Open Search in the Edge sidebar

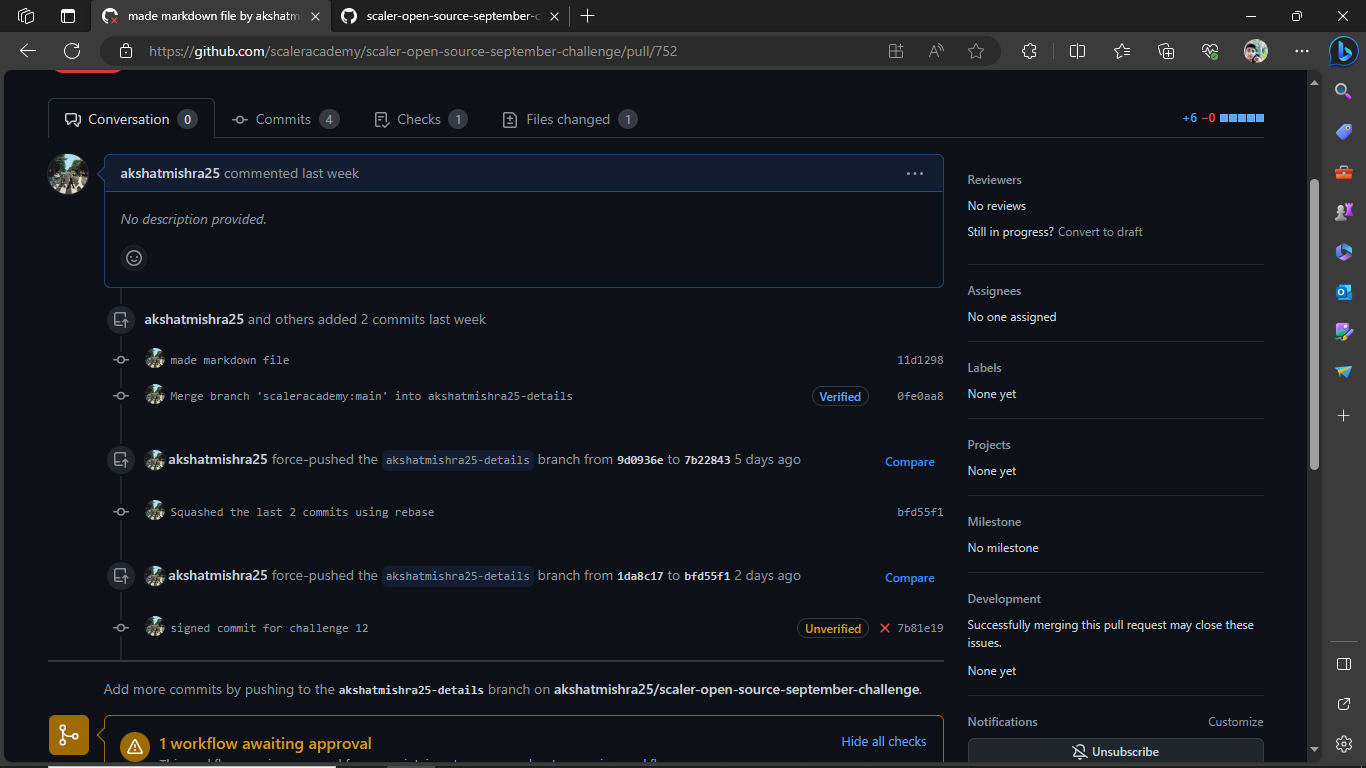[x=1343, y=91]
